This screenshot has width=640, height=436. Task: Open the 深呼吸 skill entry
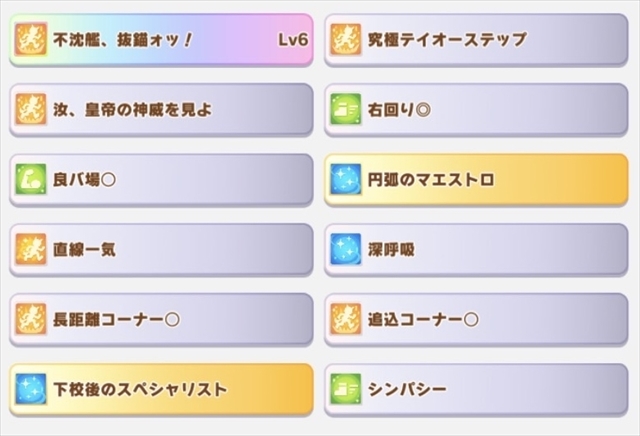(476, 250)
